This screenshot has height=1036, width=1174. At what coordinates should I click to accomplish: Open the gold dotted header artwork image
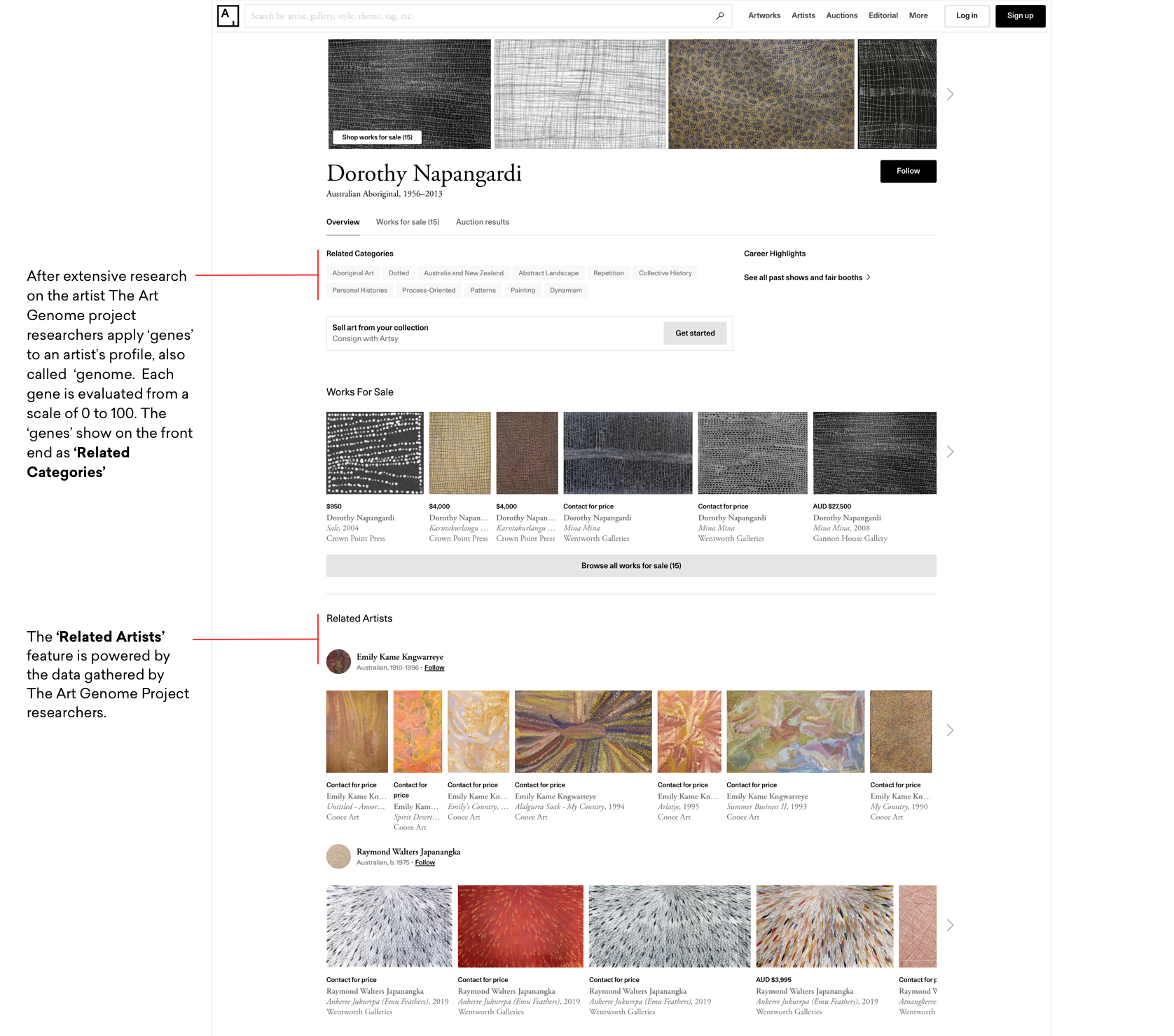coord(761,94)
